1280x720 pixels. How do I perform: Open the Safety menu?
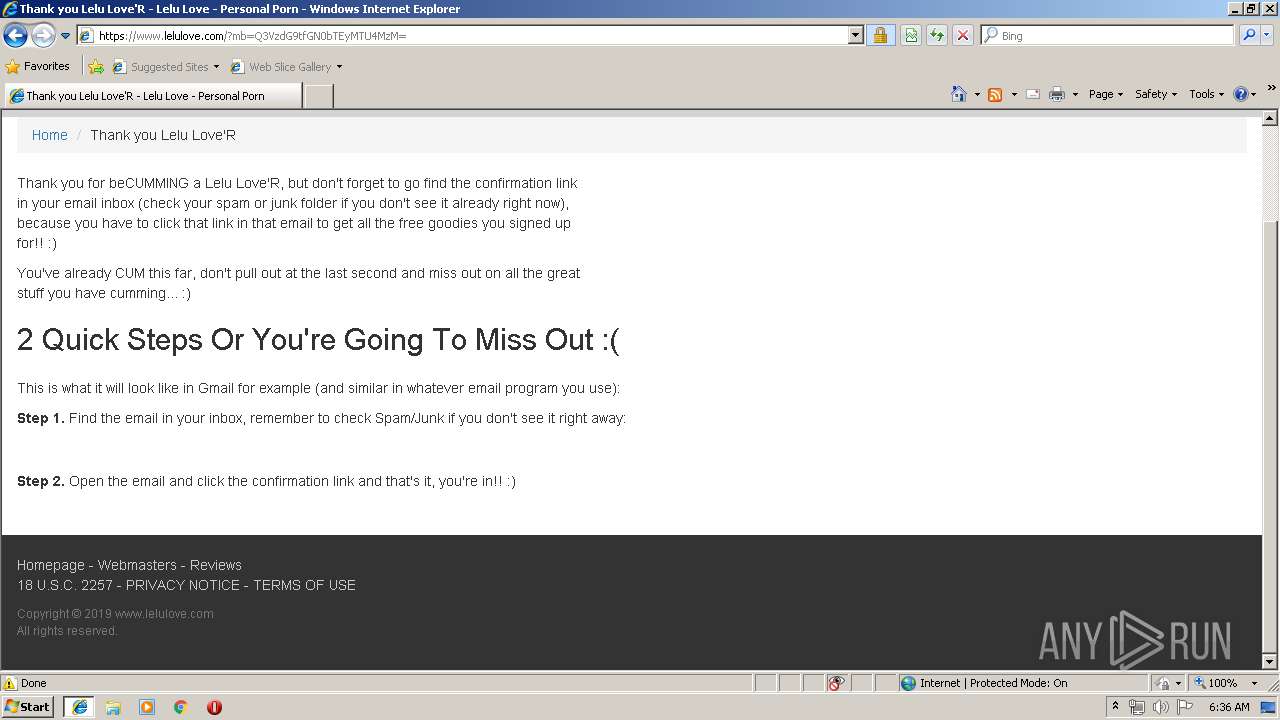click(x=1156, y=94)
